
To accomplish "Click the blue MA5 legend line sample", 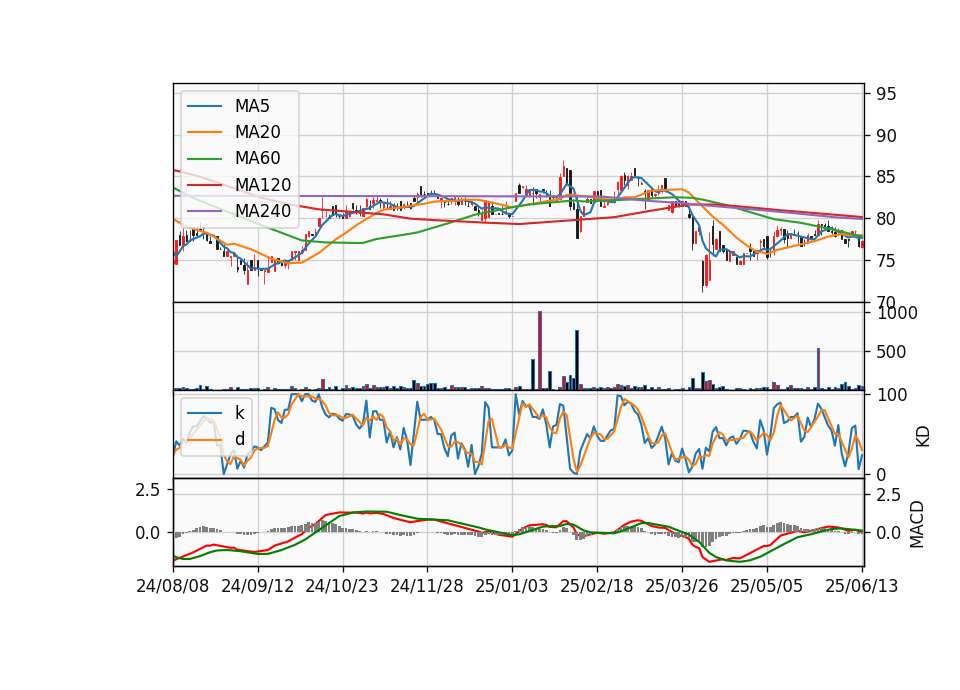I will pos(204,107).
